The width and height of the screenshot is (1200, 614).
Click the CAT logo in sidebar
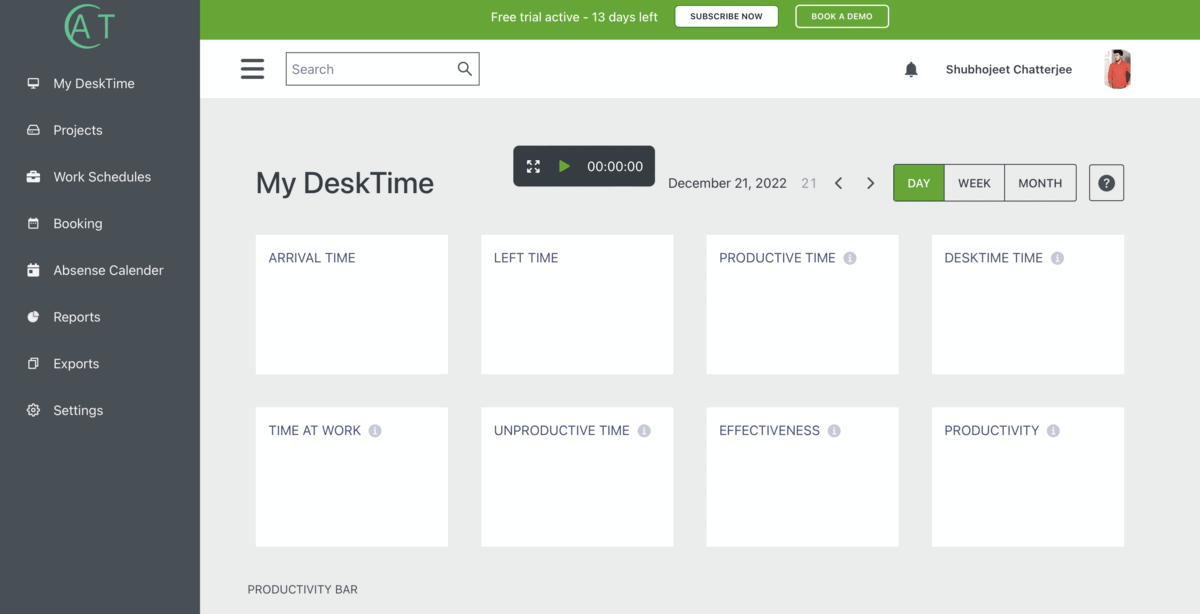[x=90, y=27]
